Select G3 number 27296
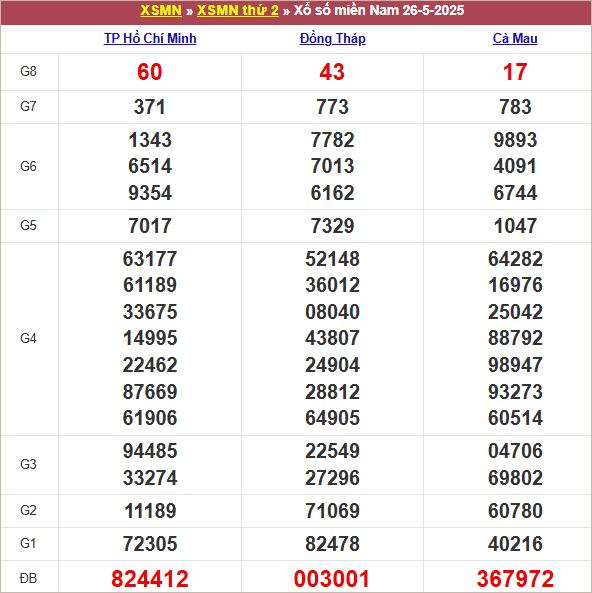 (332, 478)
